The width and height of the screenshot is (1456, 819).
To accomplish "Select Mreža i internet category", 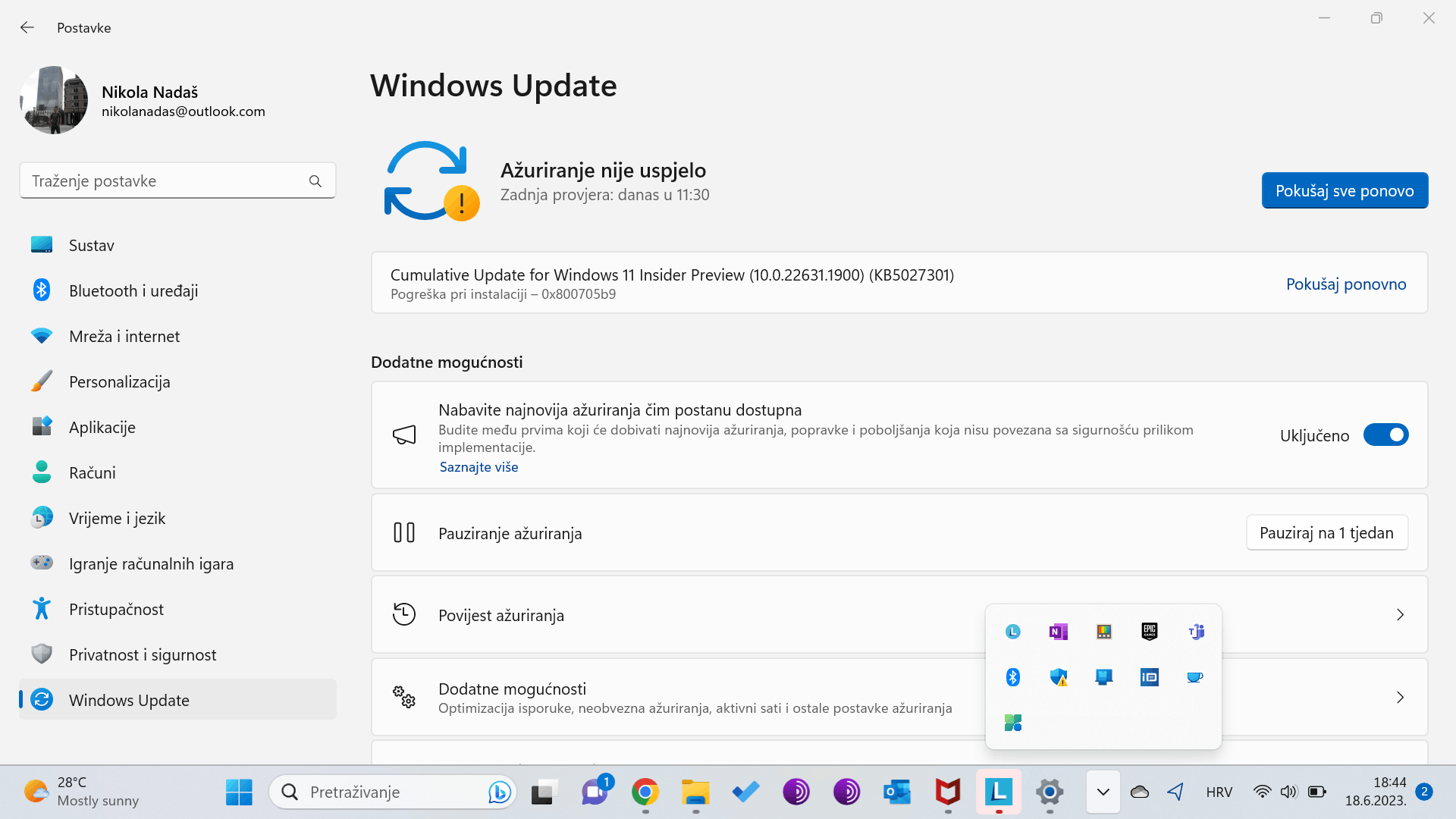I will tap(177, 336).
